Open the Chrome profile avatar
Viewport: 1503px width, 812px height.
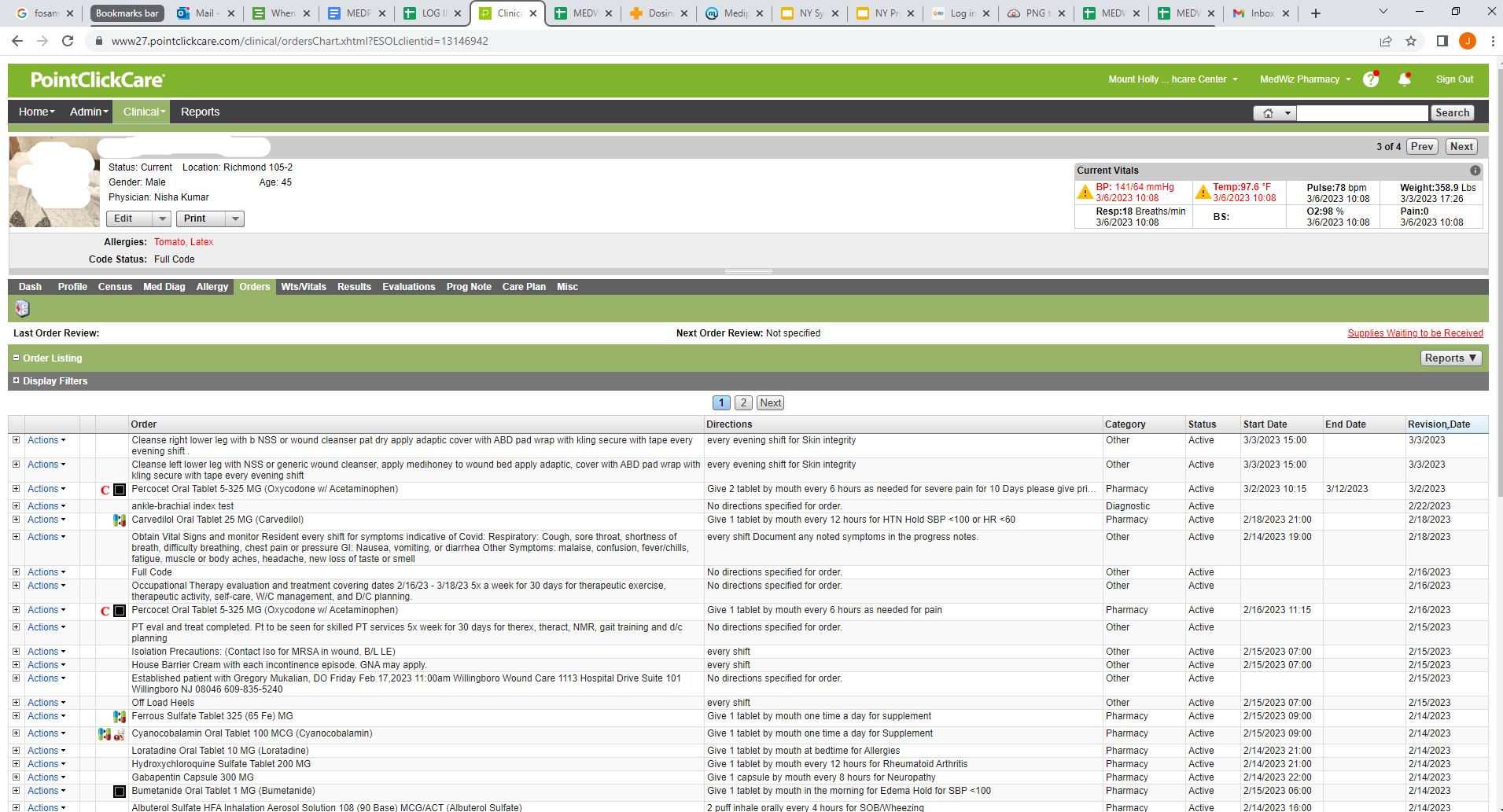tap(1468, 41)
